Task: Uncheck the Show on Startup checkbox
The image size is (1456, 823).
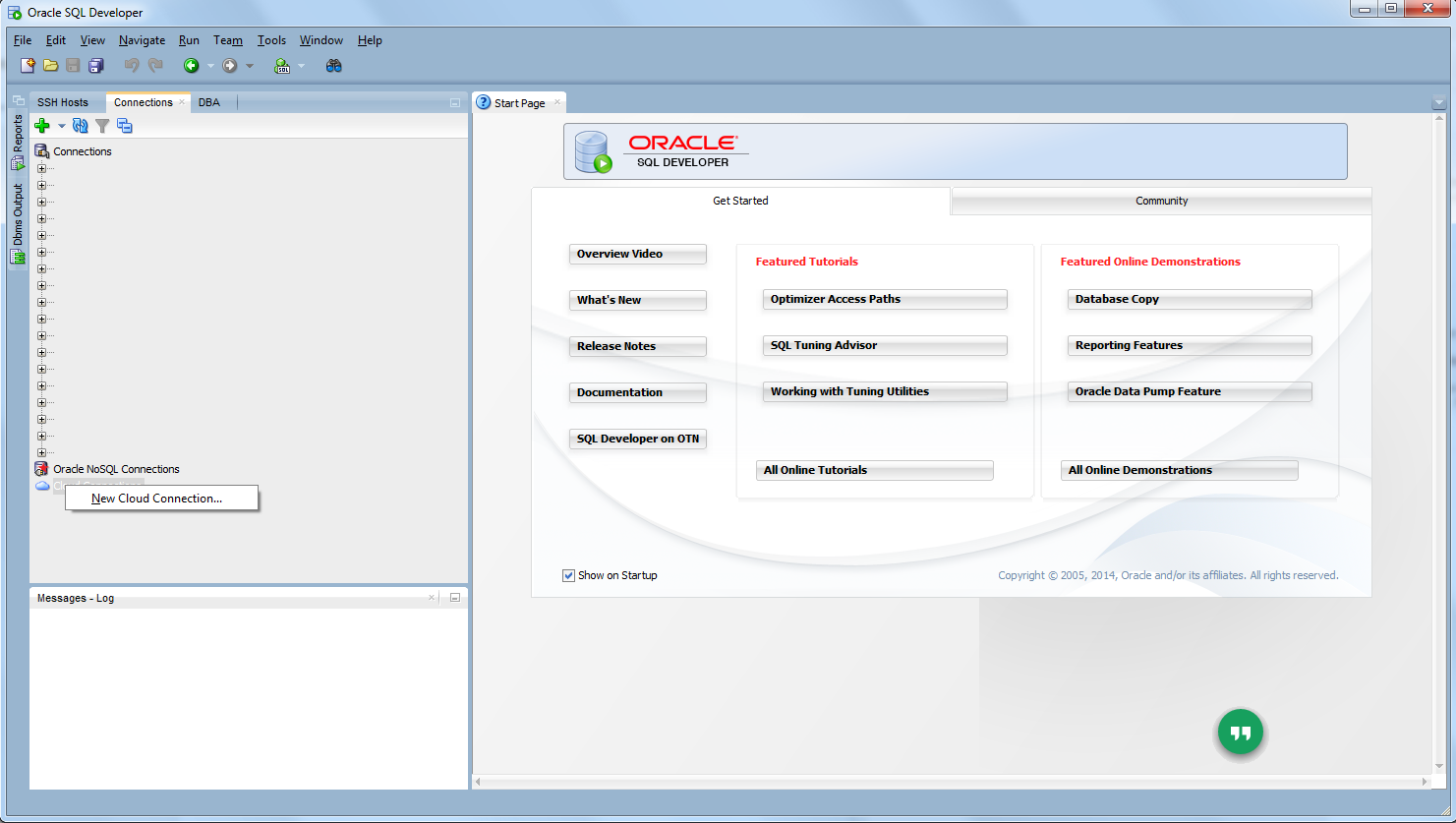Action: click(568, 575)
